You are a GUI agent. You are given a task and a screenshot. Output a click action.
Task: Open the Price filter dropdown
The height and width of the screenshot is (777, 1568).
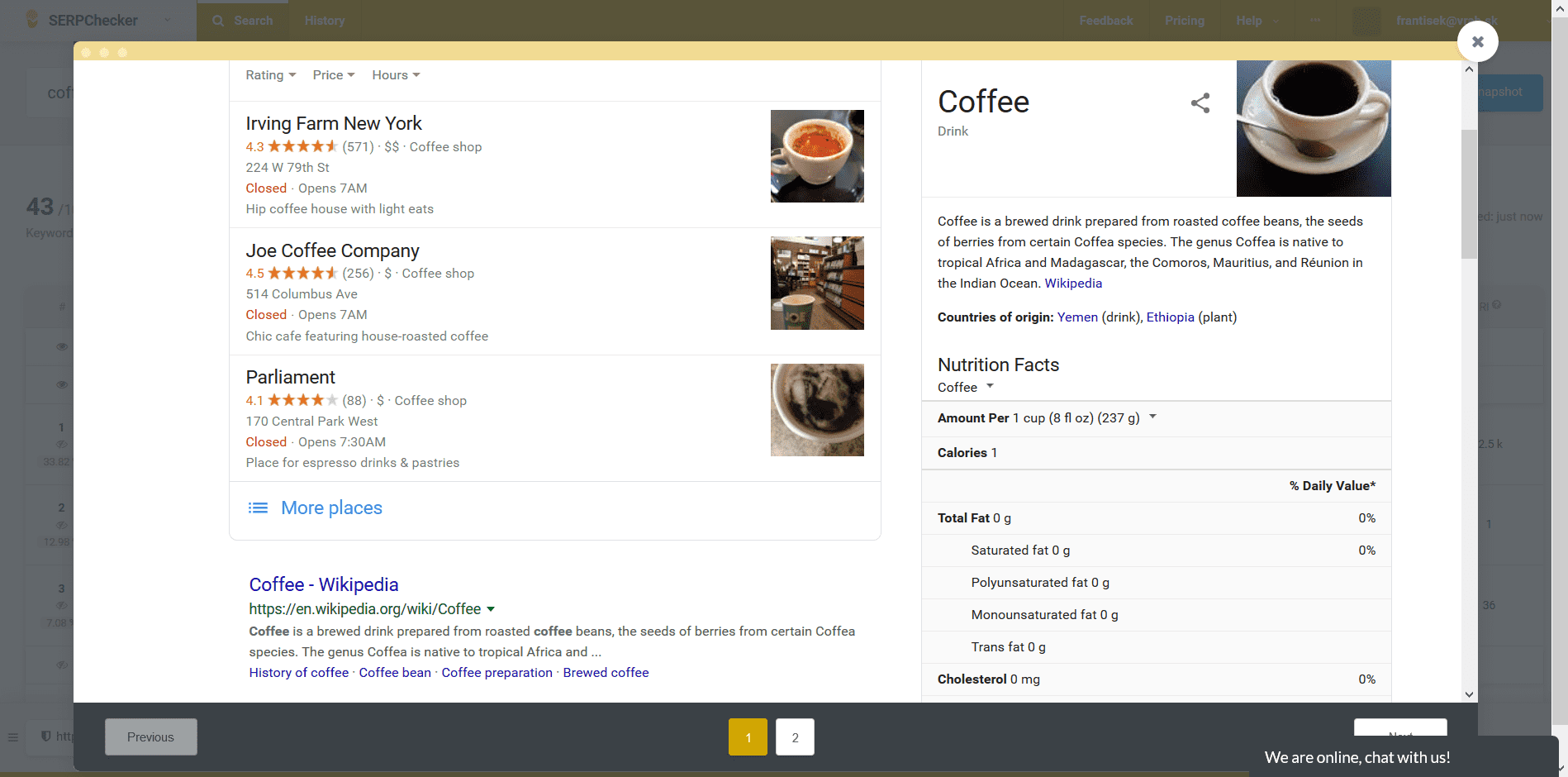click(x=334, y=75)
